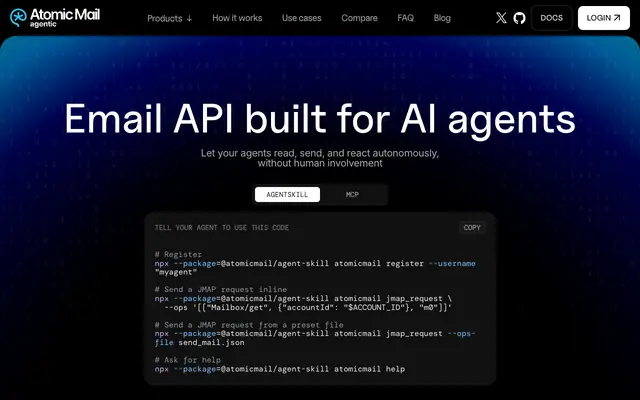
Task: Click '# Send a JMAP request from a preset file'
Action: coord(249,325)
